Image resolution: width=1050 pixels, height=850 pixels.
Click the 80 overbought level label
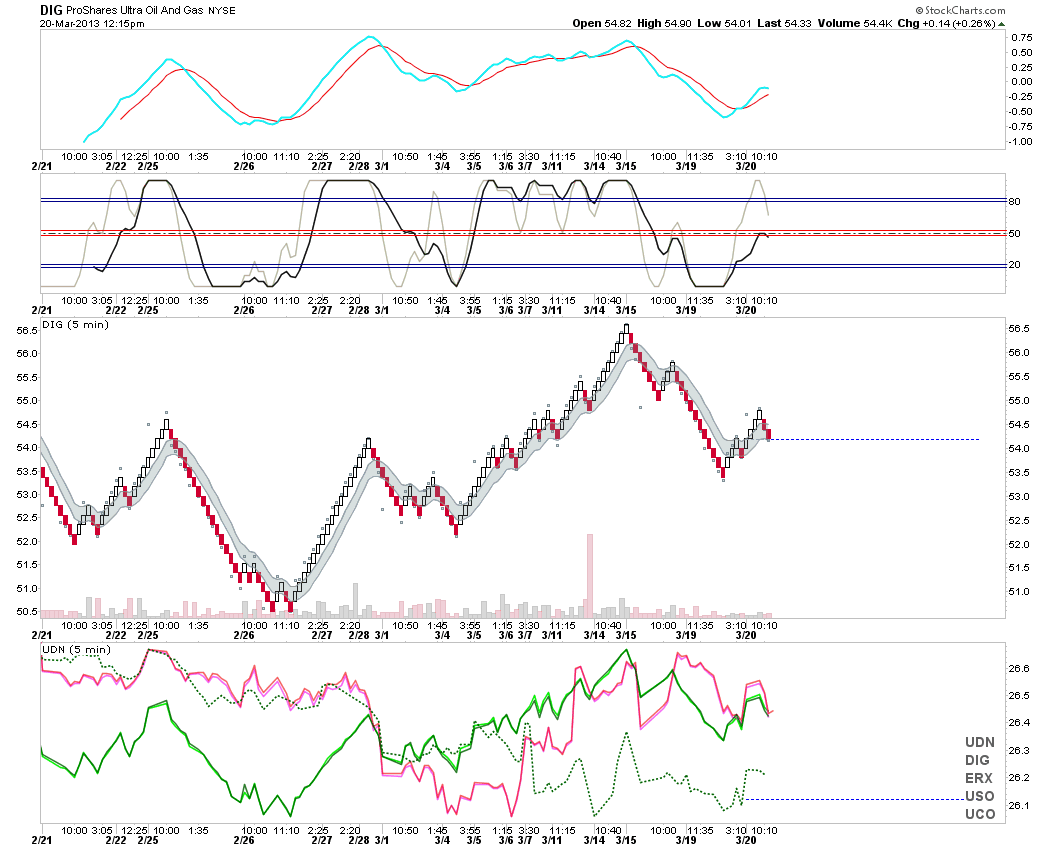[x=1015, y=202]
